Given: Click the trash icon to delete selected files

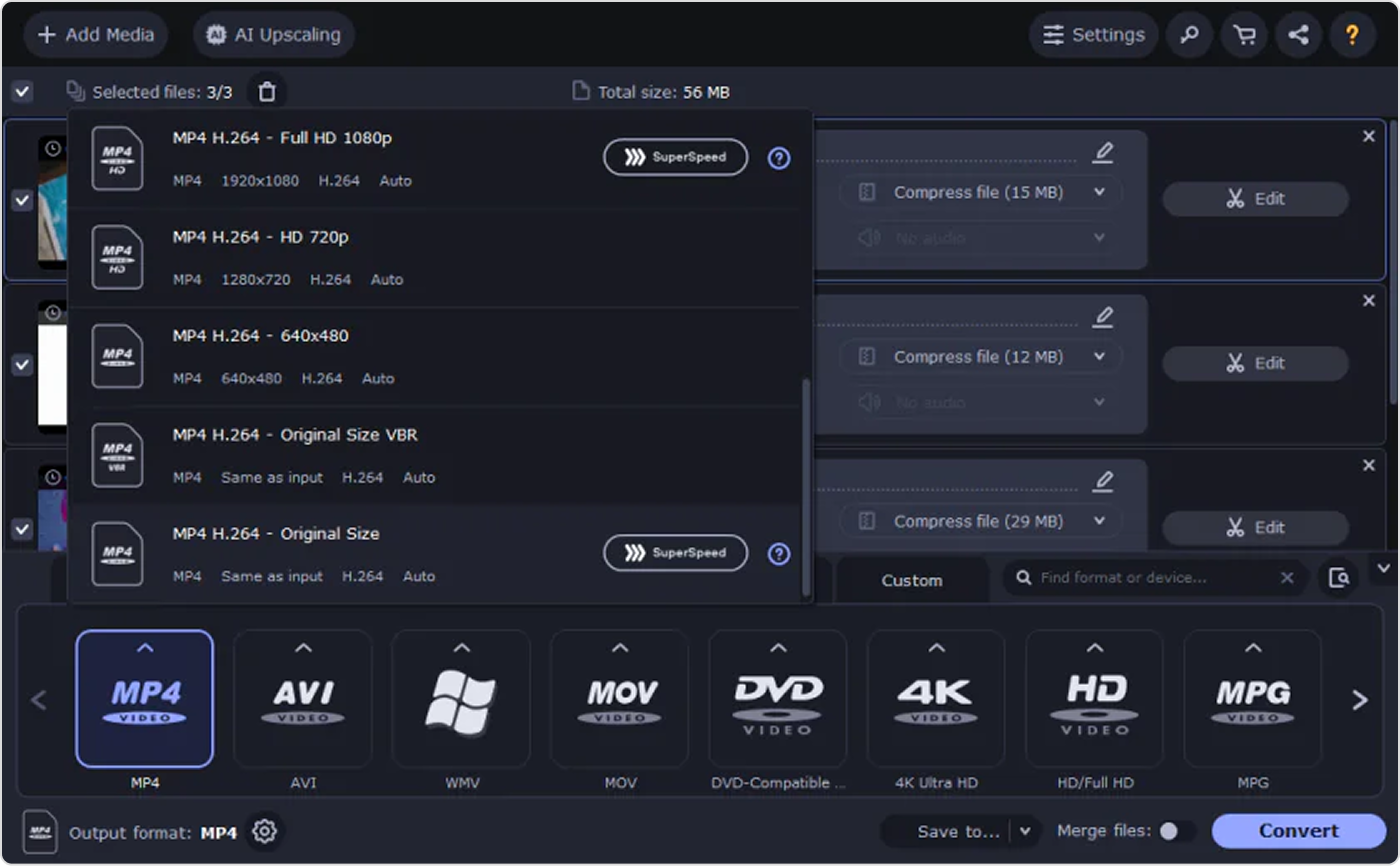Looking at the screenshot, I should tap(267, 92).
